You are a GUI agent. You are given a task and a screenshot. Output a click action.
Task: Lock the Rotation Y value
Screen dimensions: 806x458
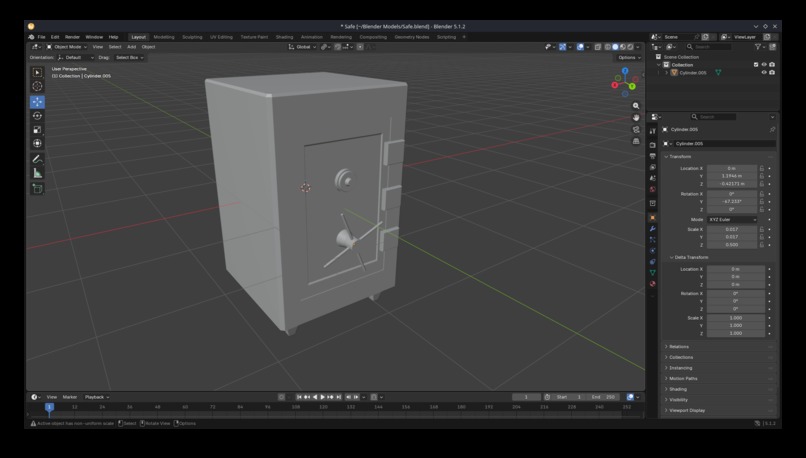(x=762, y=201)
